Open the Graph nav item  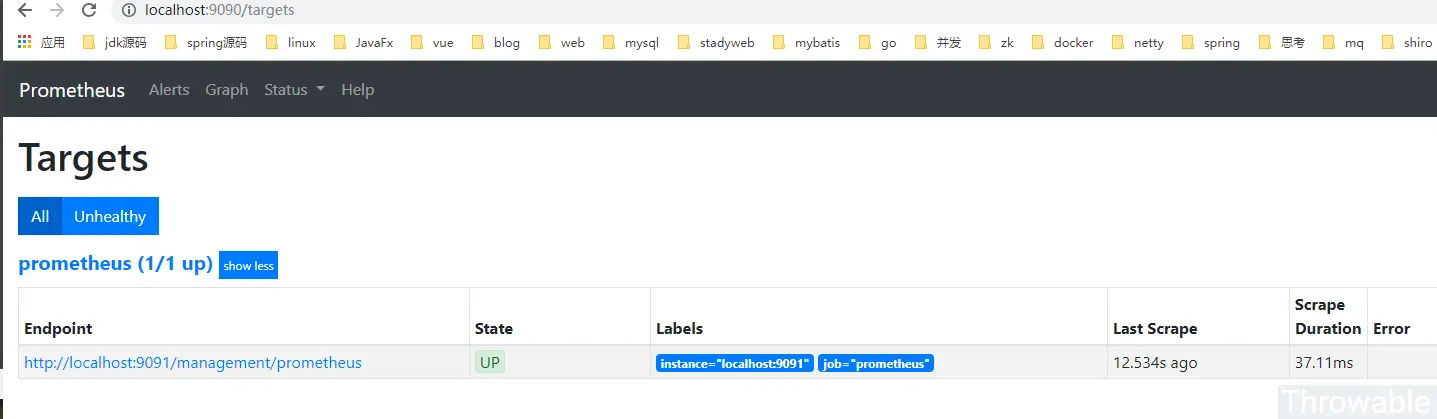point(227,90)
